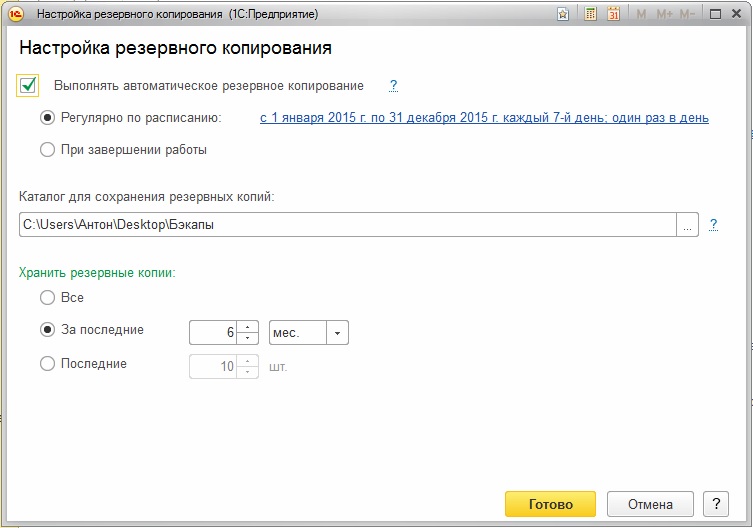Open help hint next to backup folder field
753x528 pixels.
pos(714,224)
